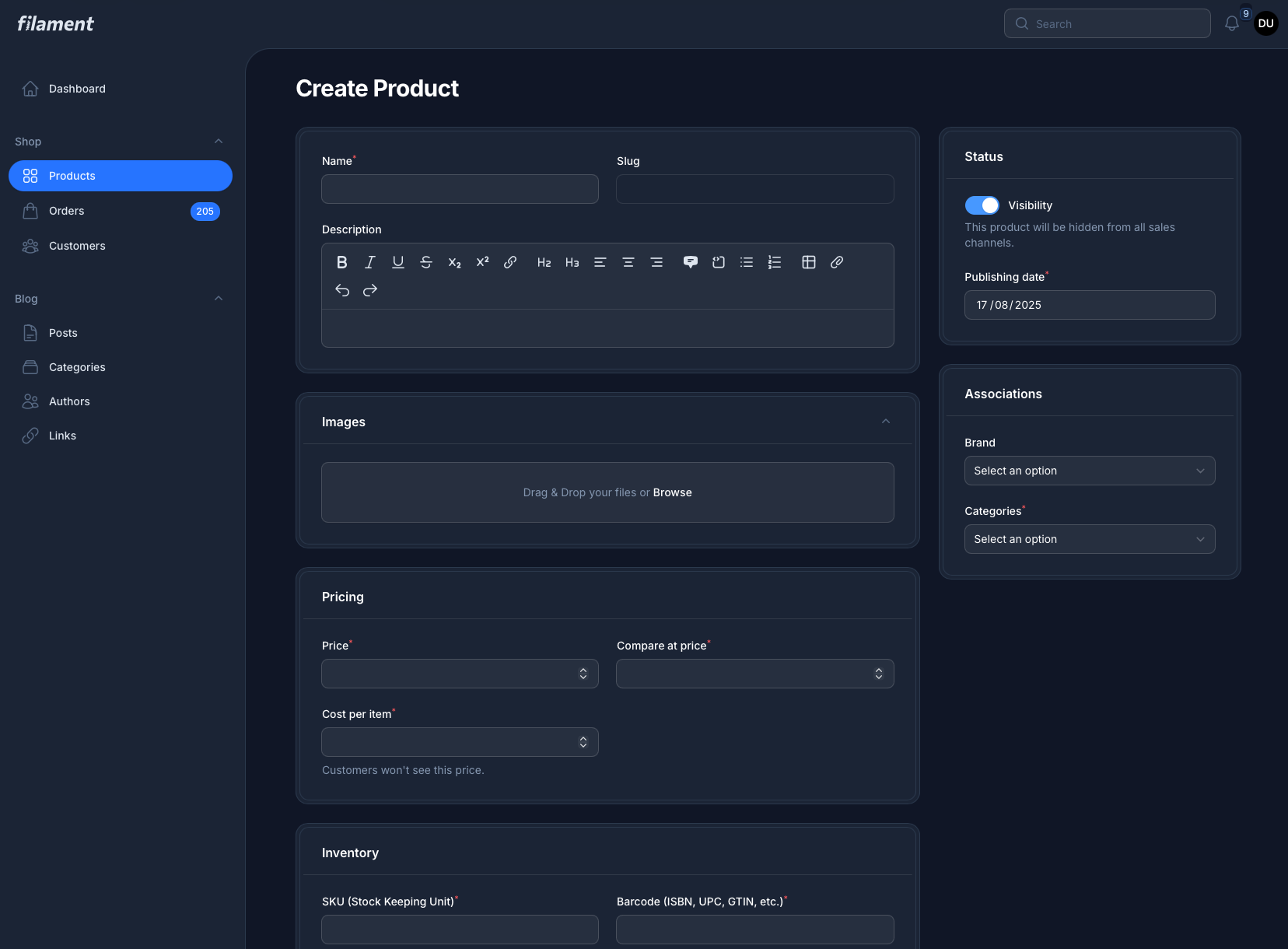Image resolution: width=1288 pixels, height=949 pixels.
Task: Apply H2 heading in Description editor
Action: point(544,262)
